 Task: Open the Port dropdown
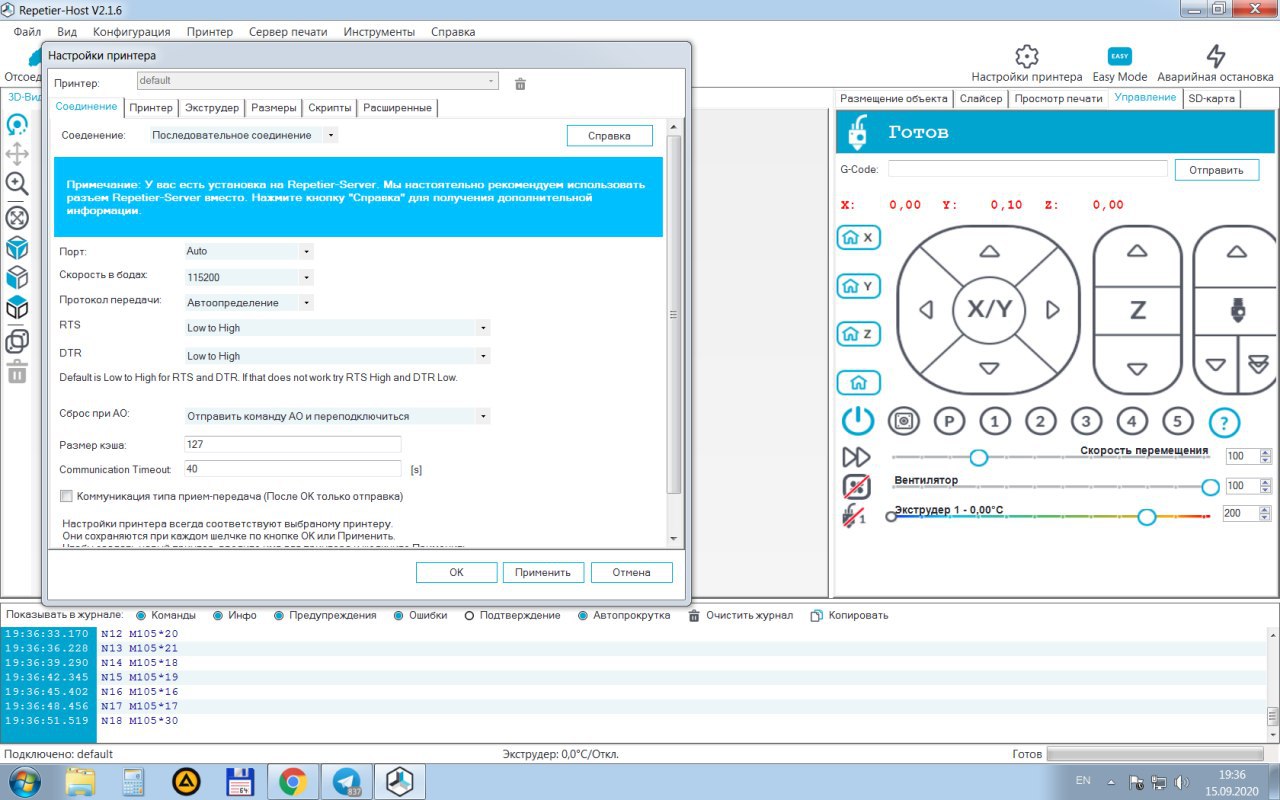[249, 251]
